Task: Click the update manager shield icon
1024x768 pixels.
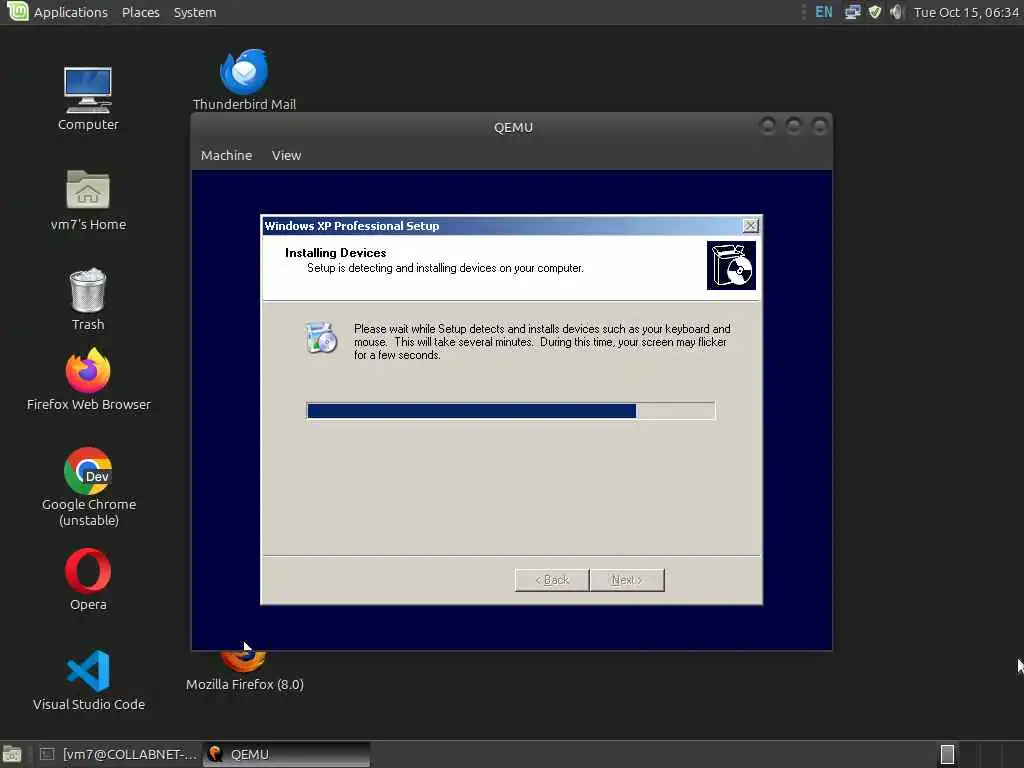Action: click(x=874, y=12)
